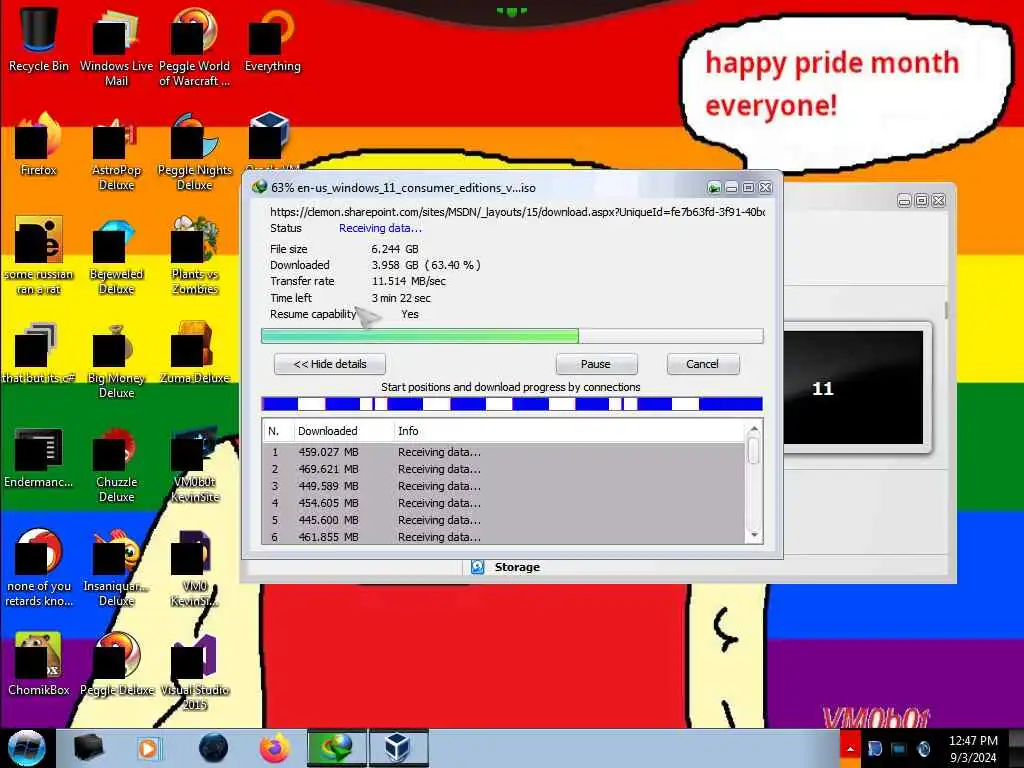
Task: Select AstroPop Deluxe desktop icon
Action: pyautogui.click(x=116, y=152)
